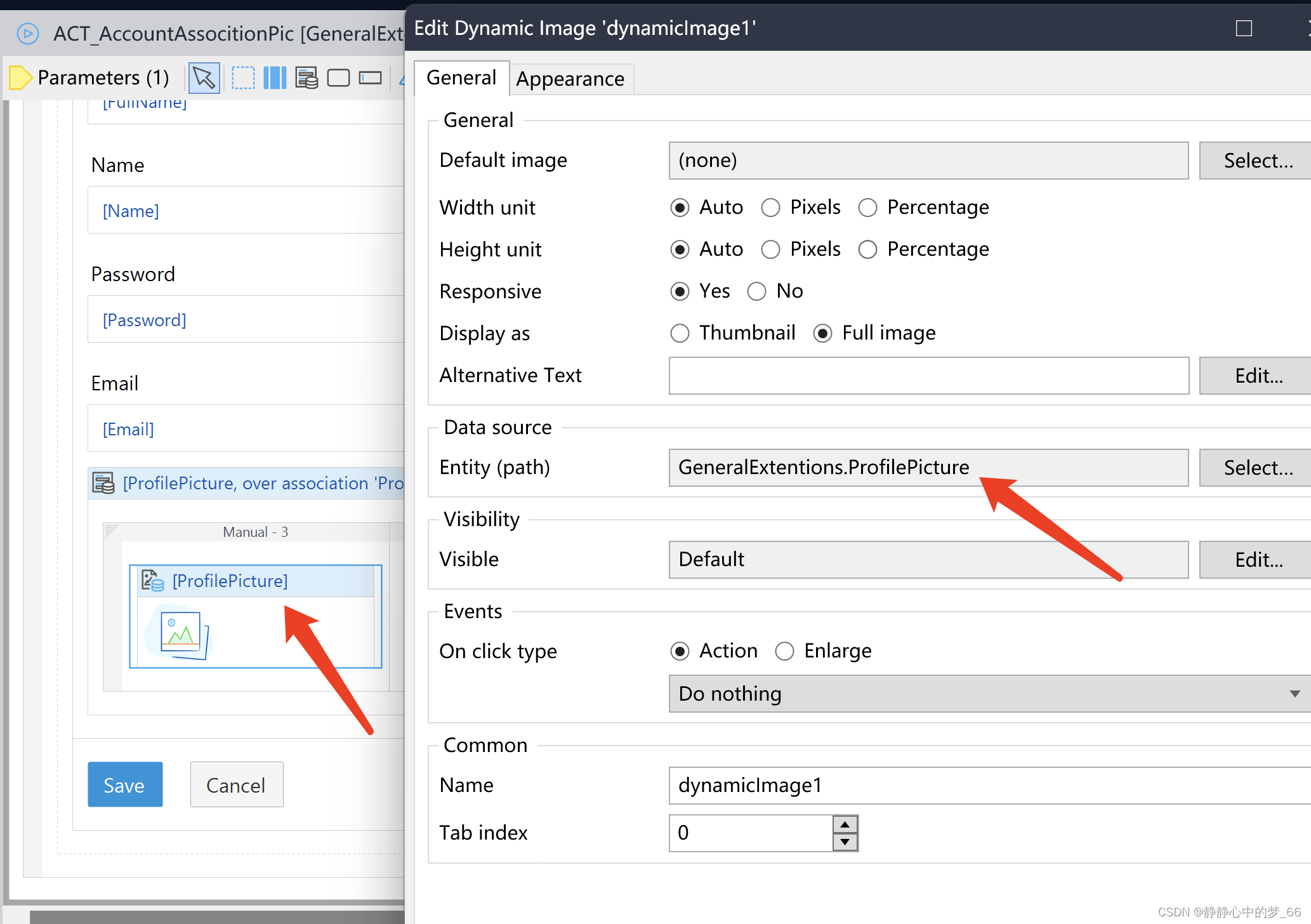This screenshot has height=924, width=1311.
Task: Increase the Tab index value
Action: (x=845, y=824)
